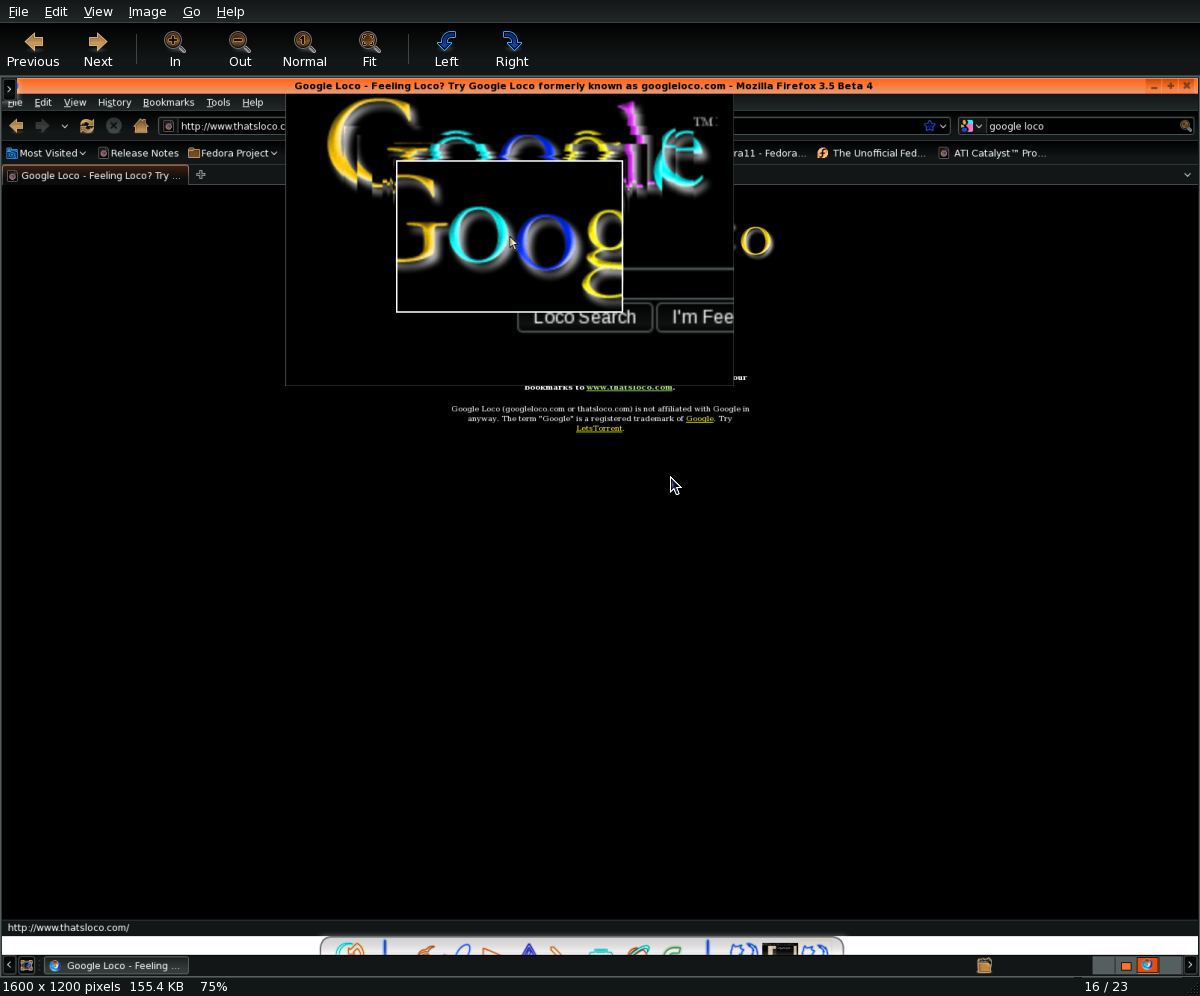Open the viewer's Help menu
Image resolution: width=1200 pixels, height=996 pixels.
click(230, 11)
